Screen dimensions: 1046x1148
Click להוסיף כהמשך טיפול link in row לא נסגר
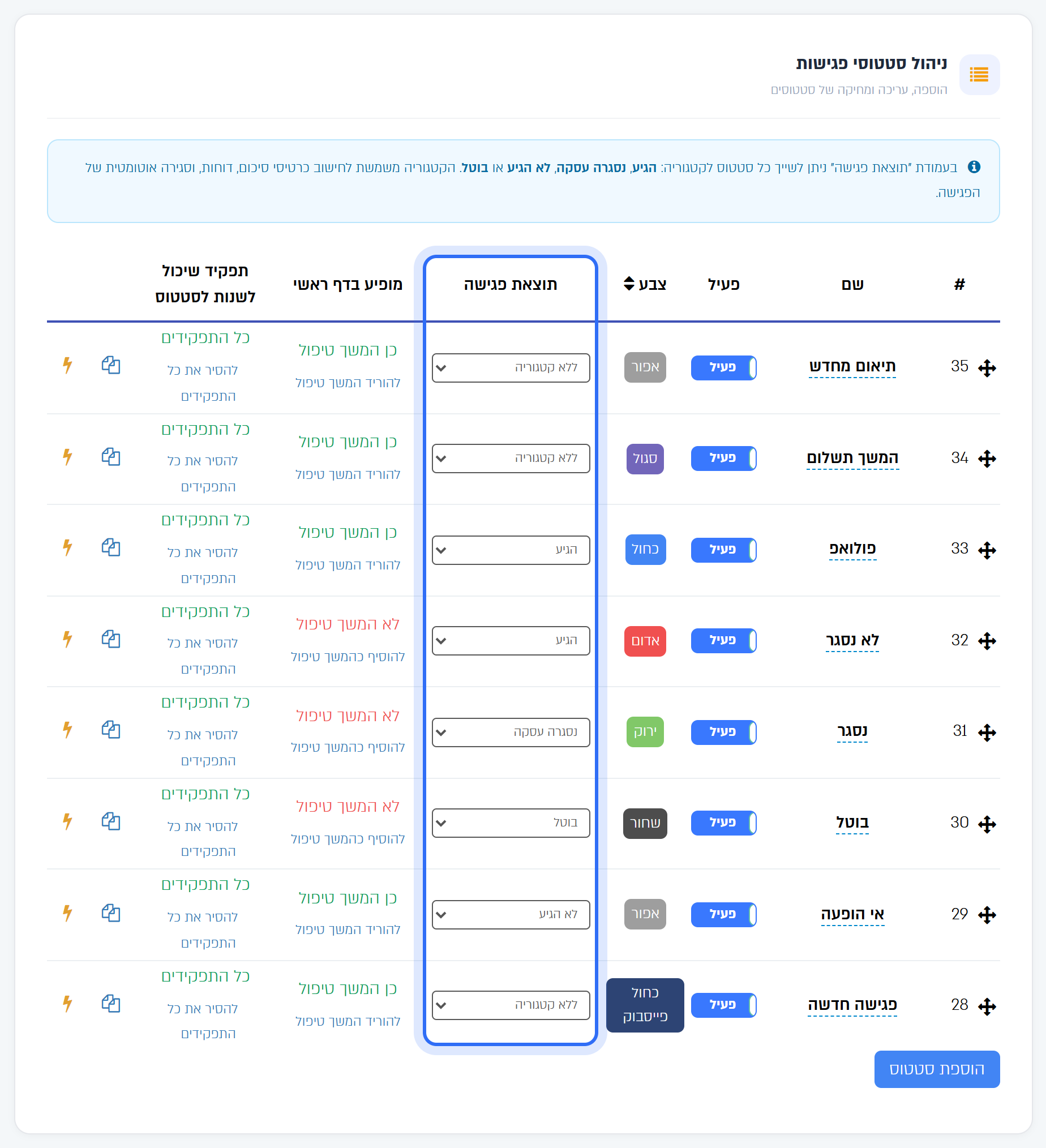click(348, 657)
